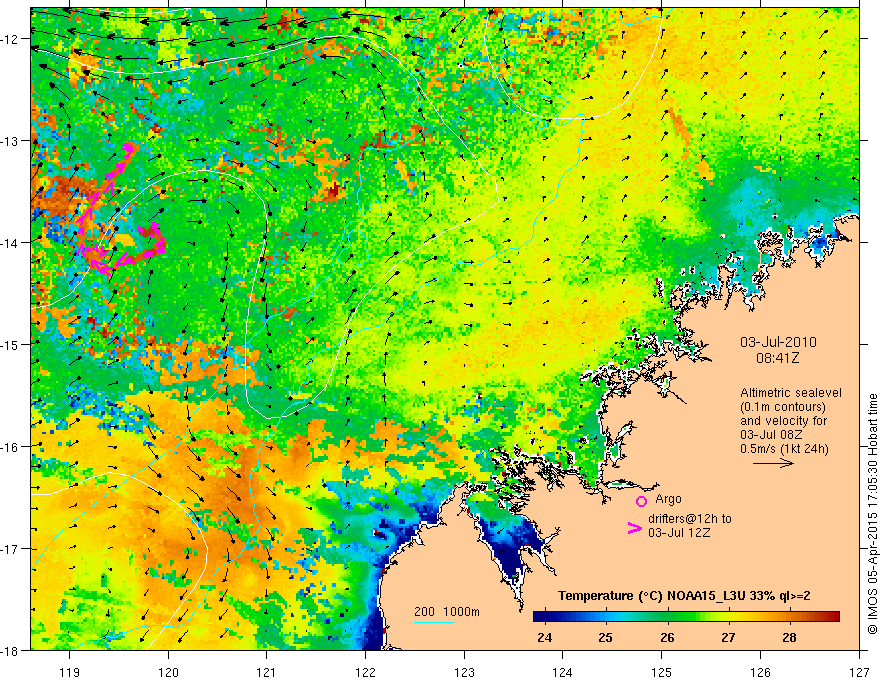Click the magenta Argo circle symbol
The height and width of the screenshot is (680, 880).
tap(641, 501)
